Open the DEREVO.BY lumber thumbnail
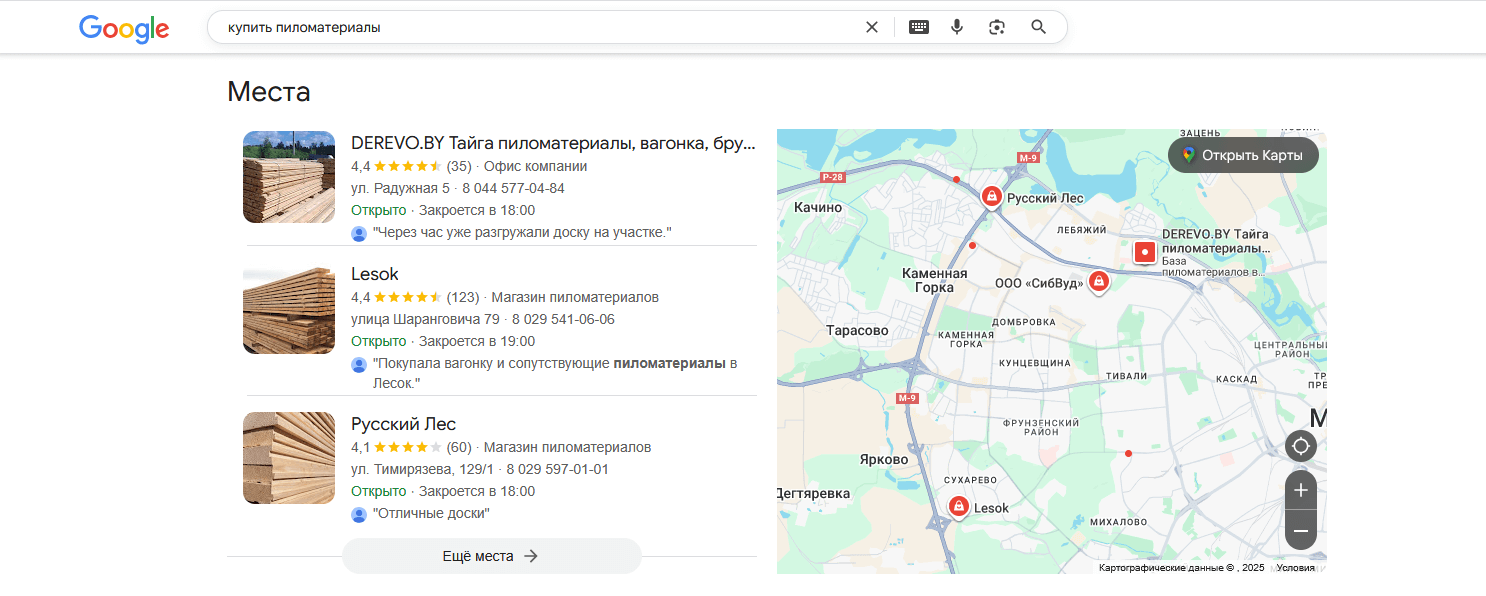The height and width of the screenshot is (596, 1486). 289,177
